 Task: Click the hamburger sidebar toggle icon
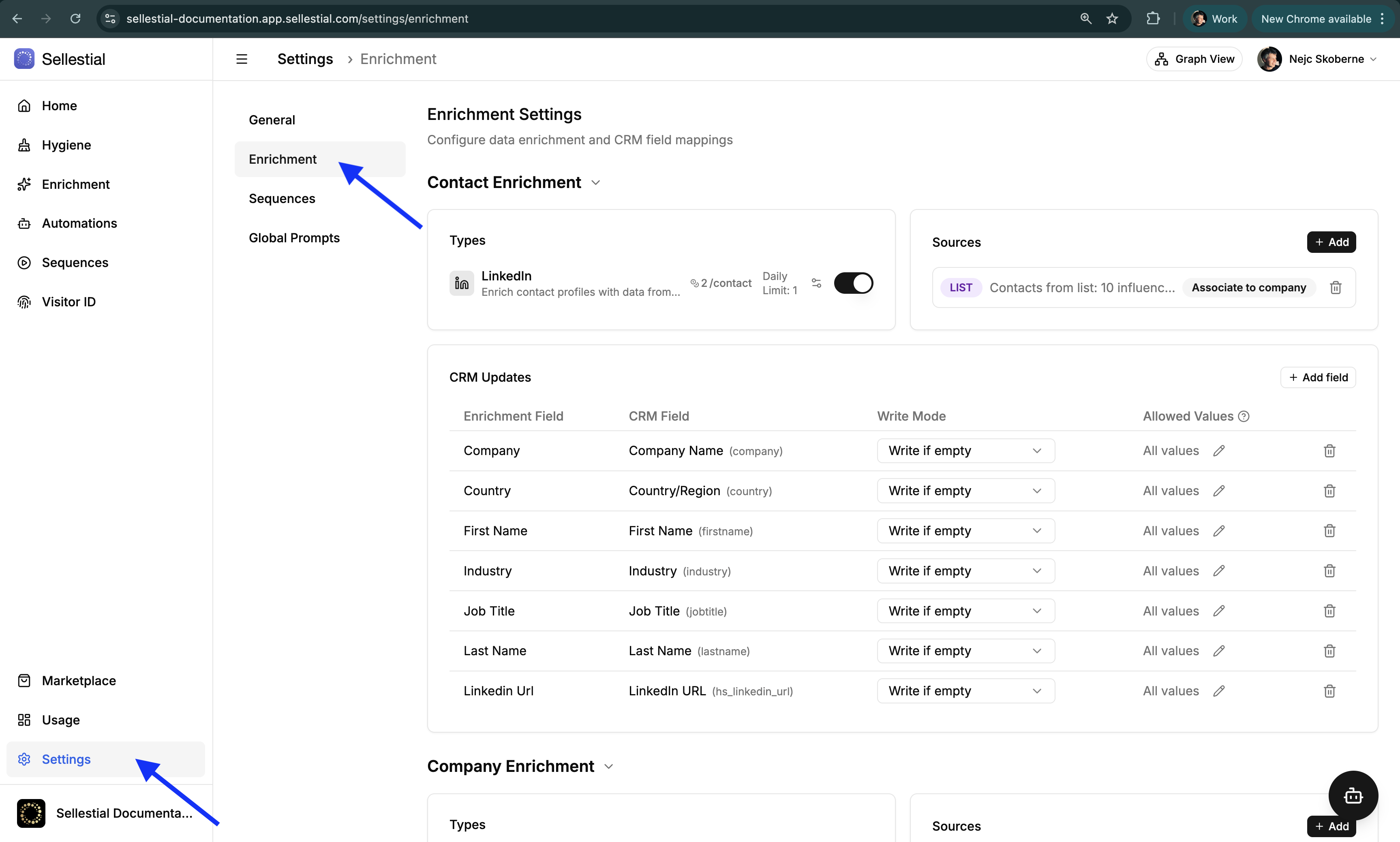tap(242, 59)
